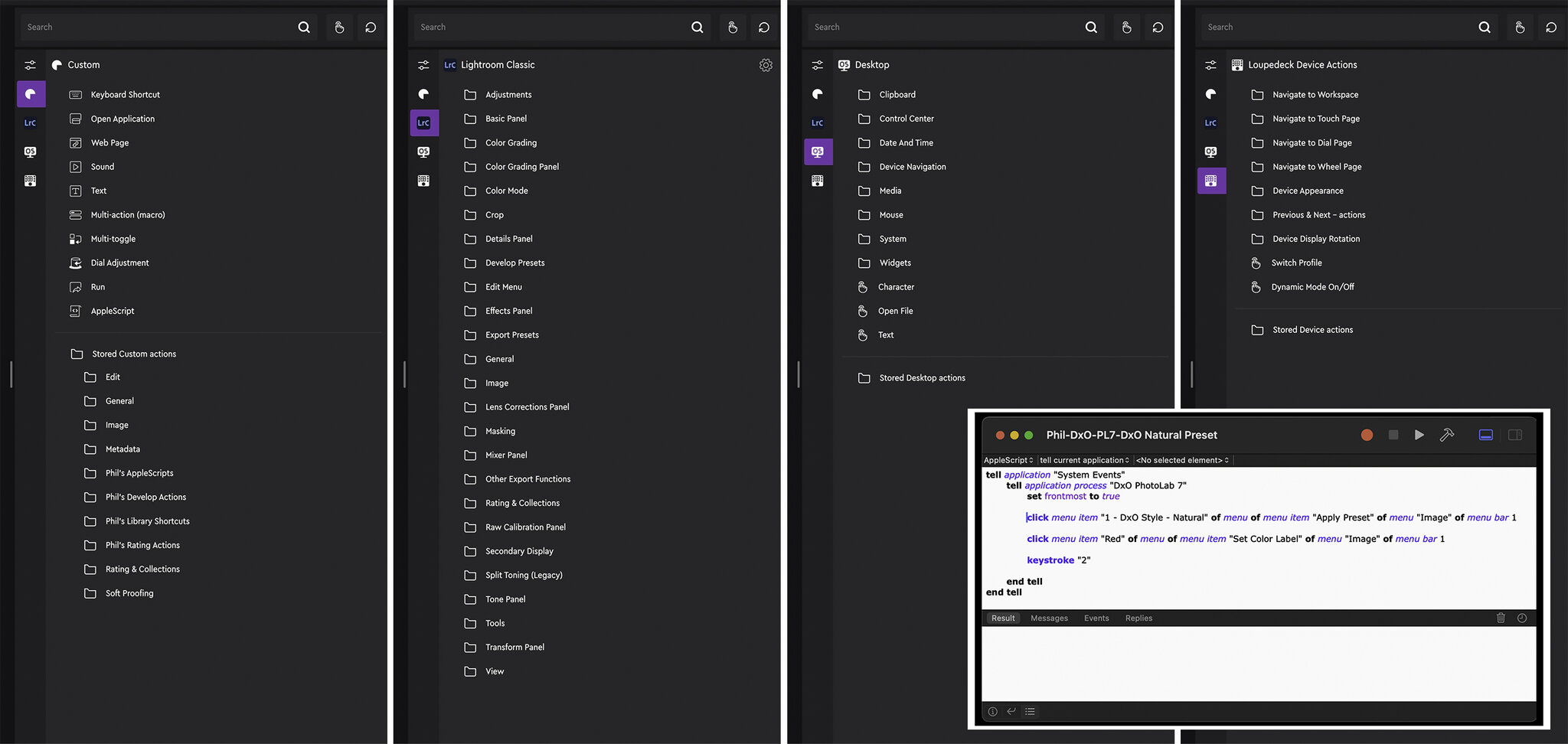Click the purple highlighted Custom sidebar icon
This screenshot has height=744, width=1568.
[31, 94]
